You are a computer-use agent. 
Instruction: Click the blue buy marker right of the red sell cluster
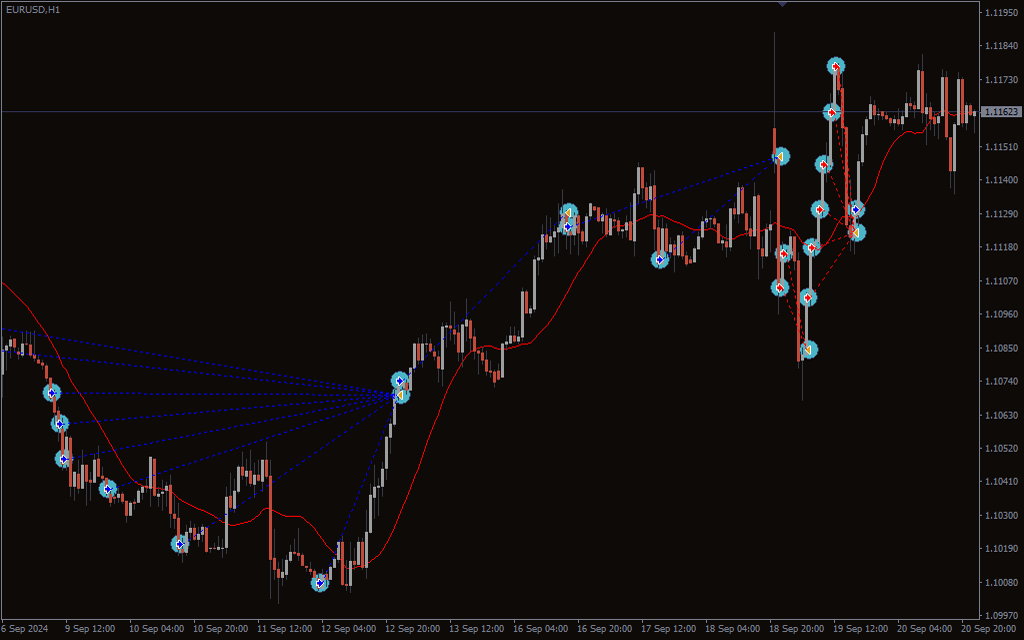click(855, 209)
